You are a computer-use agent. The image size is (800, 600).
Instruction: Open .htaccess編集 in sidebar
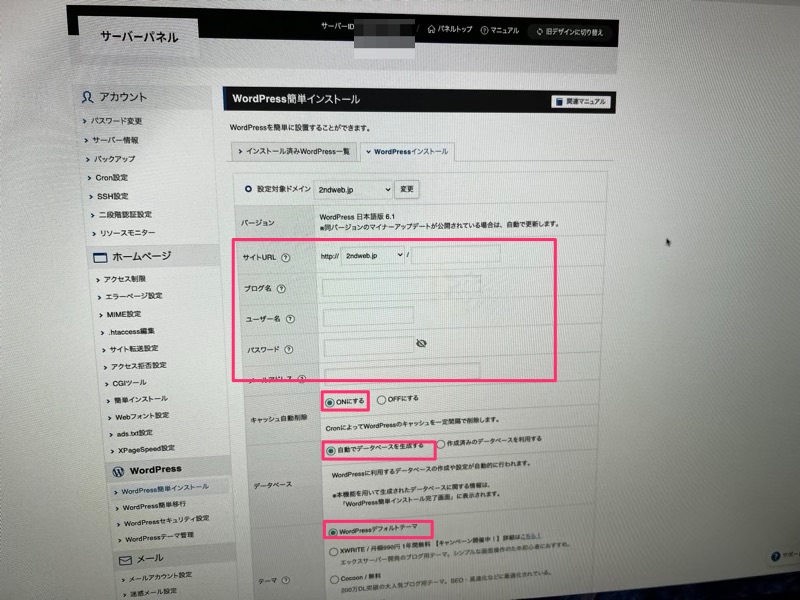pos(132,332)
